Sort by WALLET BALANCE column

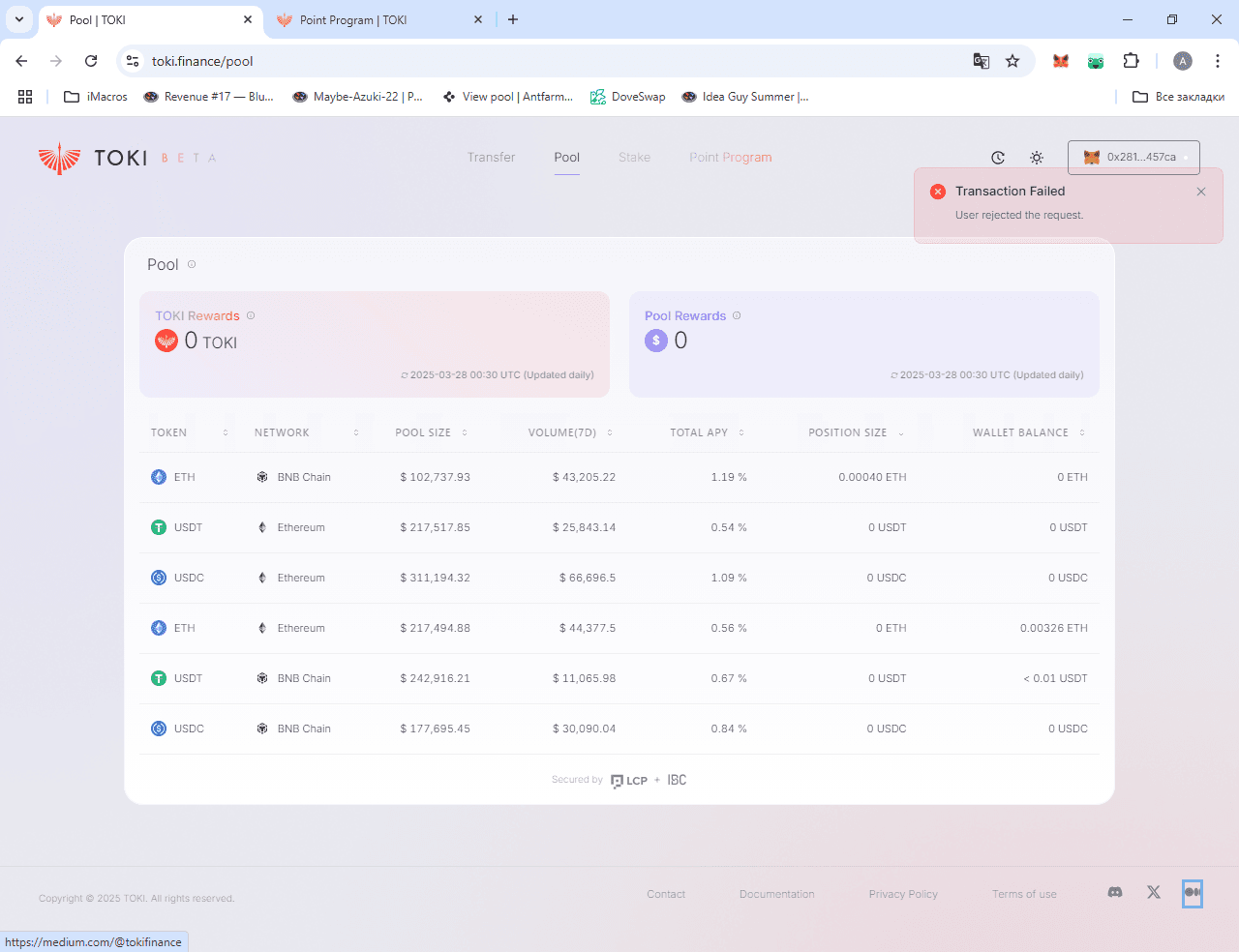pyautogui.click(x=1082, y=432)
